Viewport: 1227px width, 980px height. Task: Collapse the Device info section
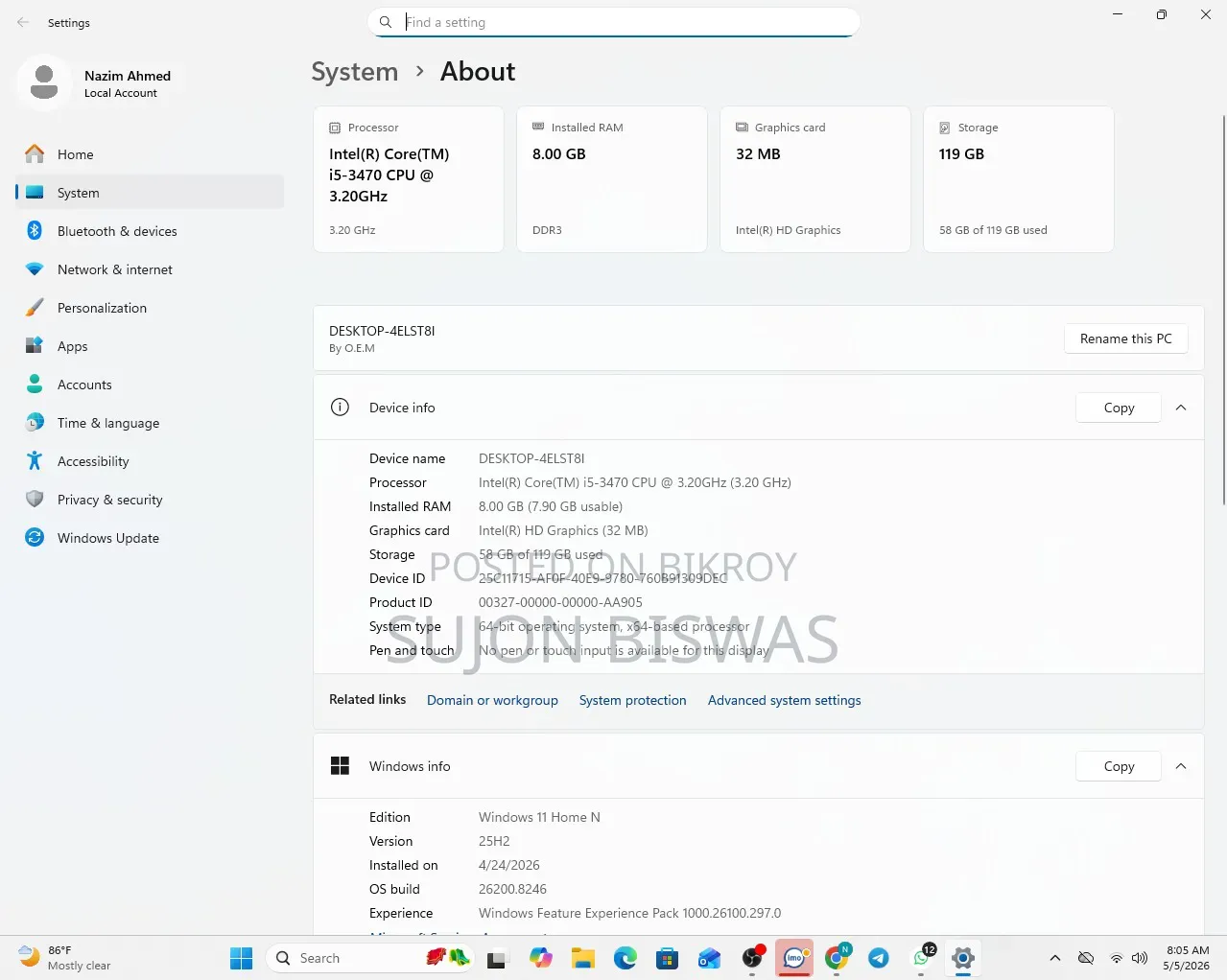pyautogui.click(x=1181, y=408)
